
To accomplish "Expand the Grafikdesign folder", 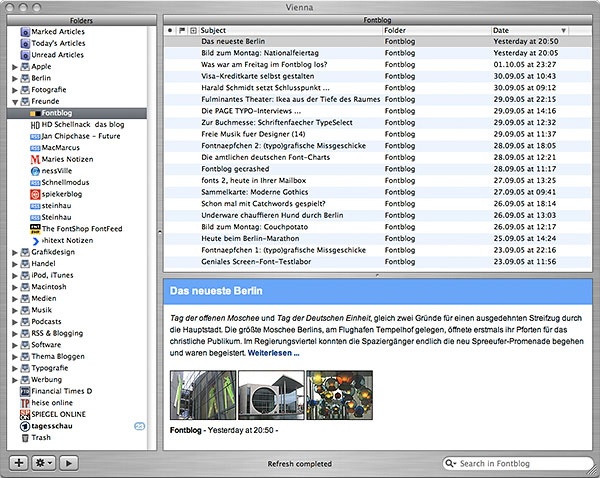I will (x=15, y=252).
